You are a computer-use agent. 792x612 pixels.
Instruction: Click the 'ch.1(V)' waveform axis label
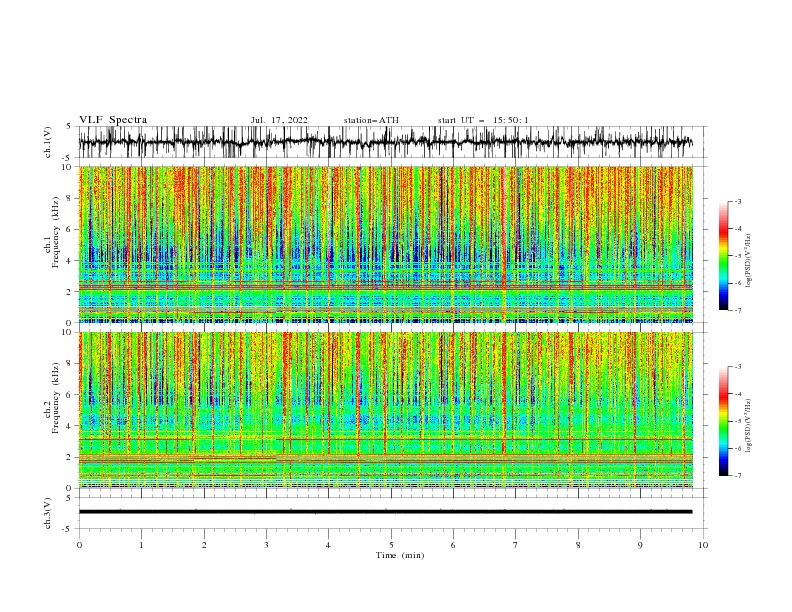pyautogui.click(x=48, y=142)
